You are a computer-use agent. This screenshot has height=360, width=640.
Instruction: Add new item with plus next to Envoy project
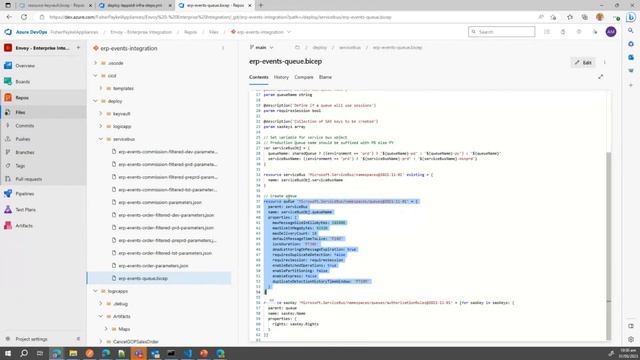pyautogui.click(x=78, y=48)
